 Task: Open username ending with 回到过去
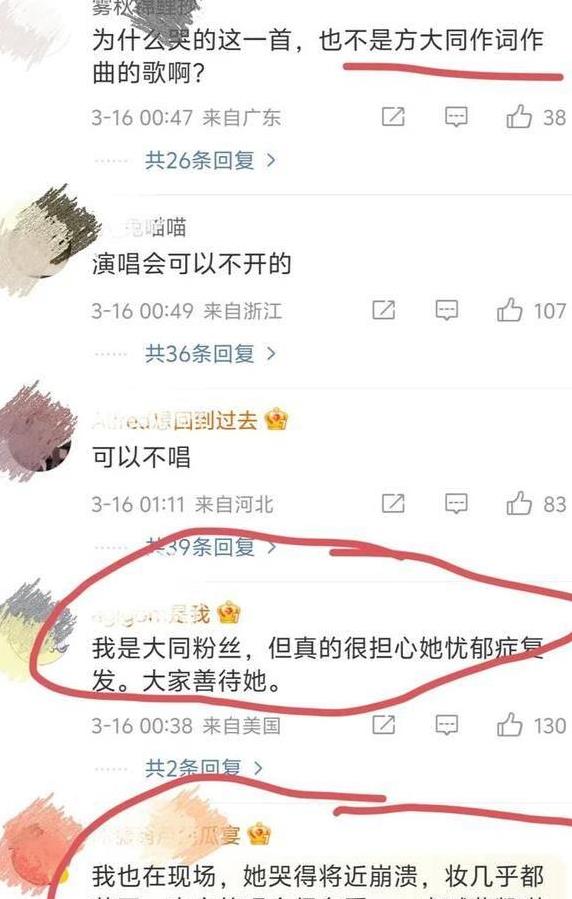190,421
